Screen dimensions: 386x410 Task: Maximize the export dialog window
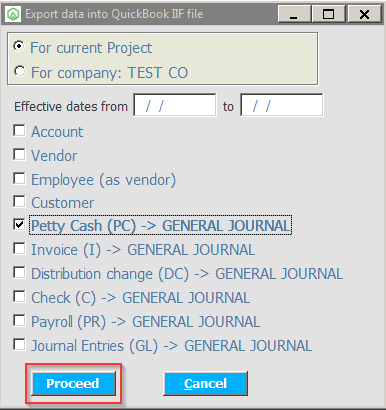(x=329, y=14)
